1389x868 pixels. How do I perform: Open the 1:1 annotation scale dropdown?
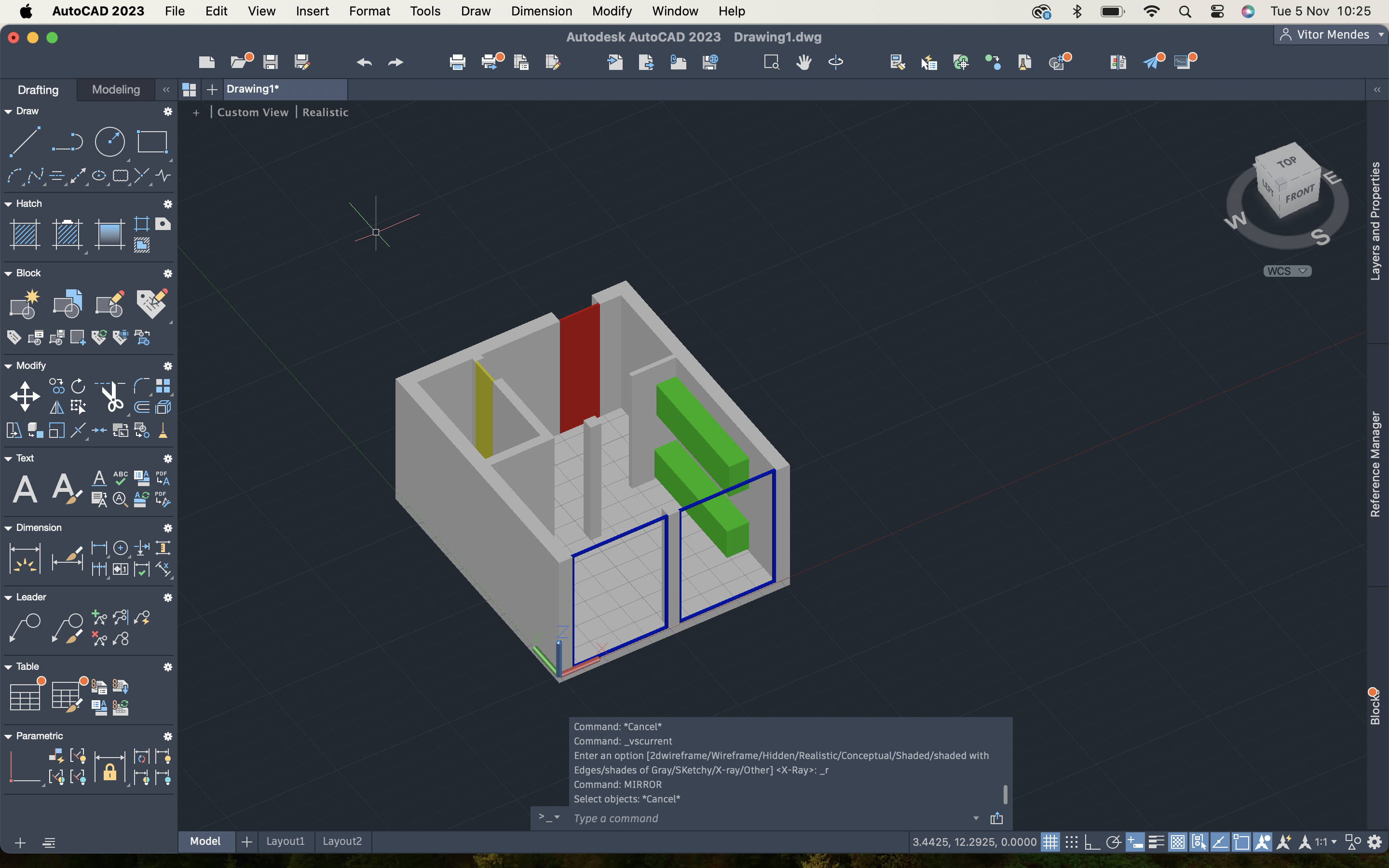coord(1326,841)
